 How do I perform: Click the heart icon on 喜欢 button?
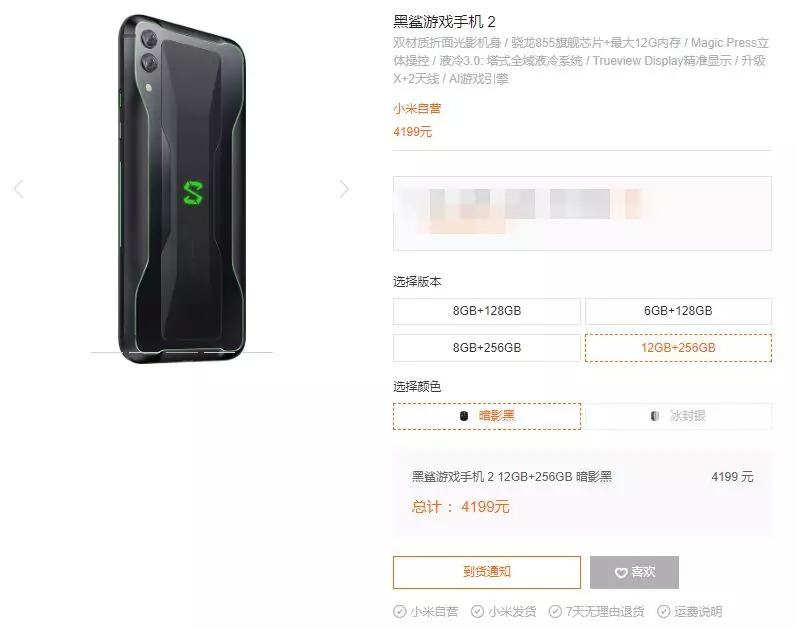(621, 573)
